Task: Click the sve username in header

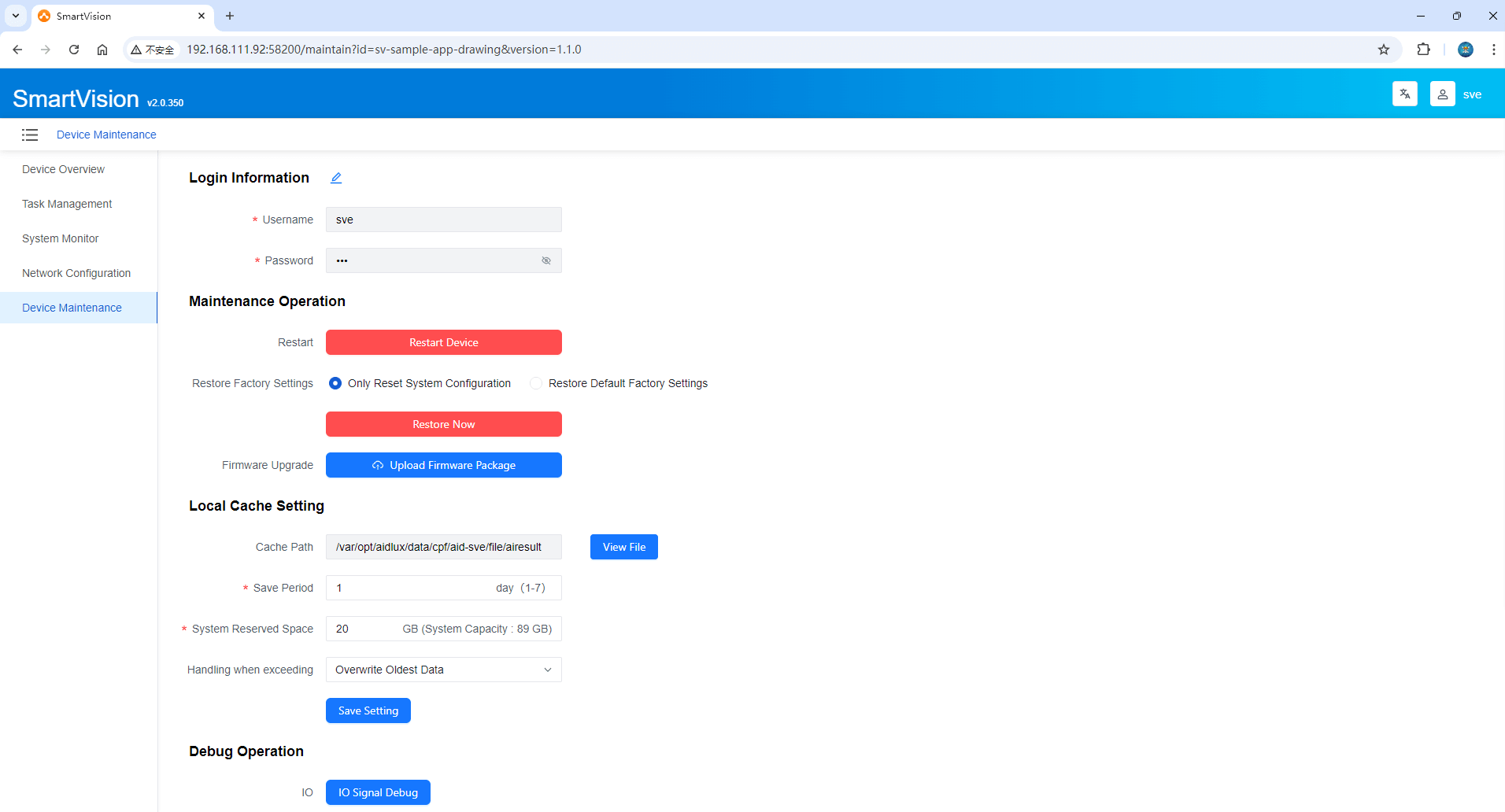Action: click(1472, 94)
